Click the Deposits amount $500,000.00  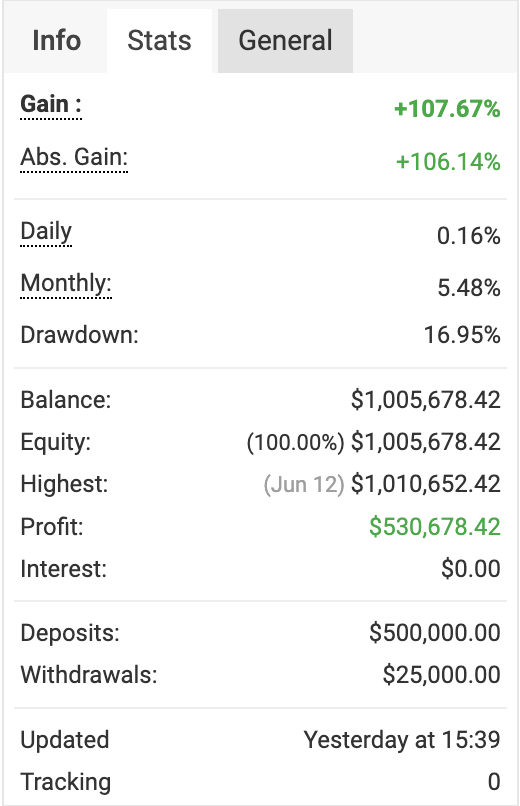[435, 633]
